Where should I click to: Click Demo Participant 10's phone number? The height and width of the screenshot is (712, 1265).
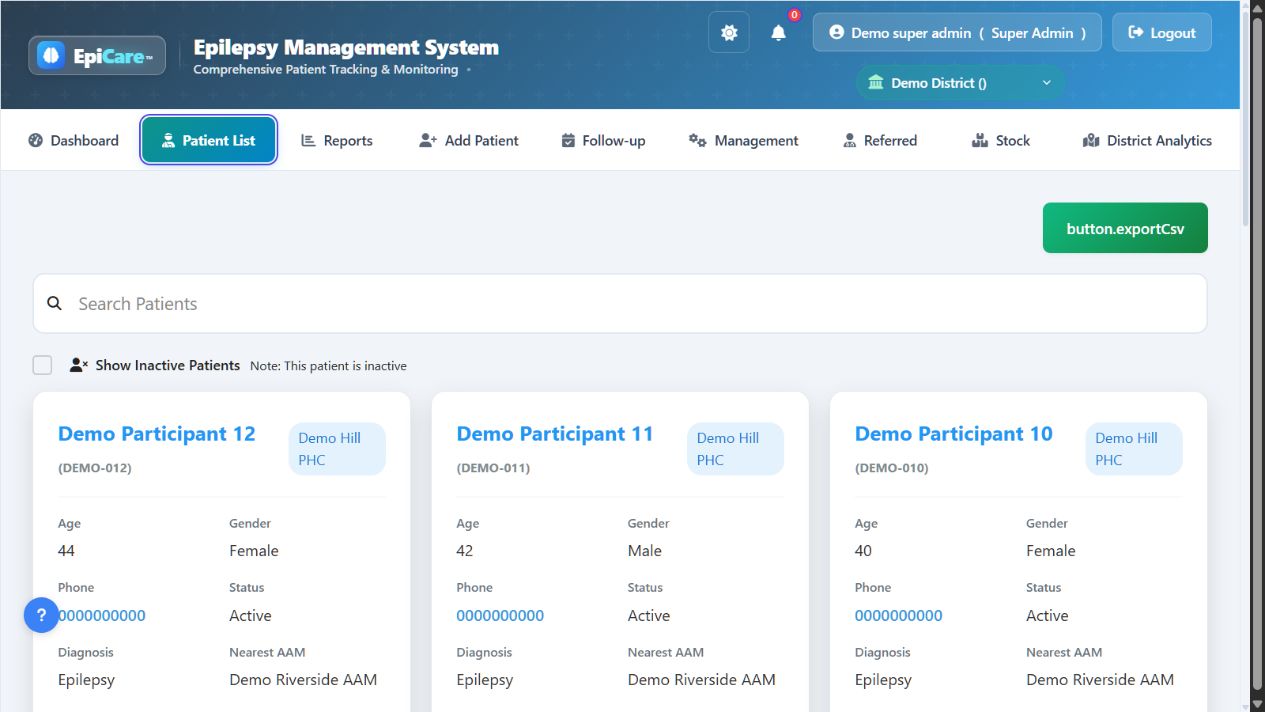click(899, 616)
